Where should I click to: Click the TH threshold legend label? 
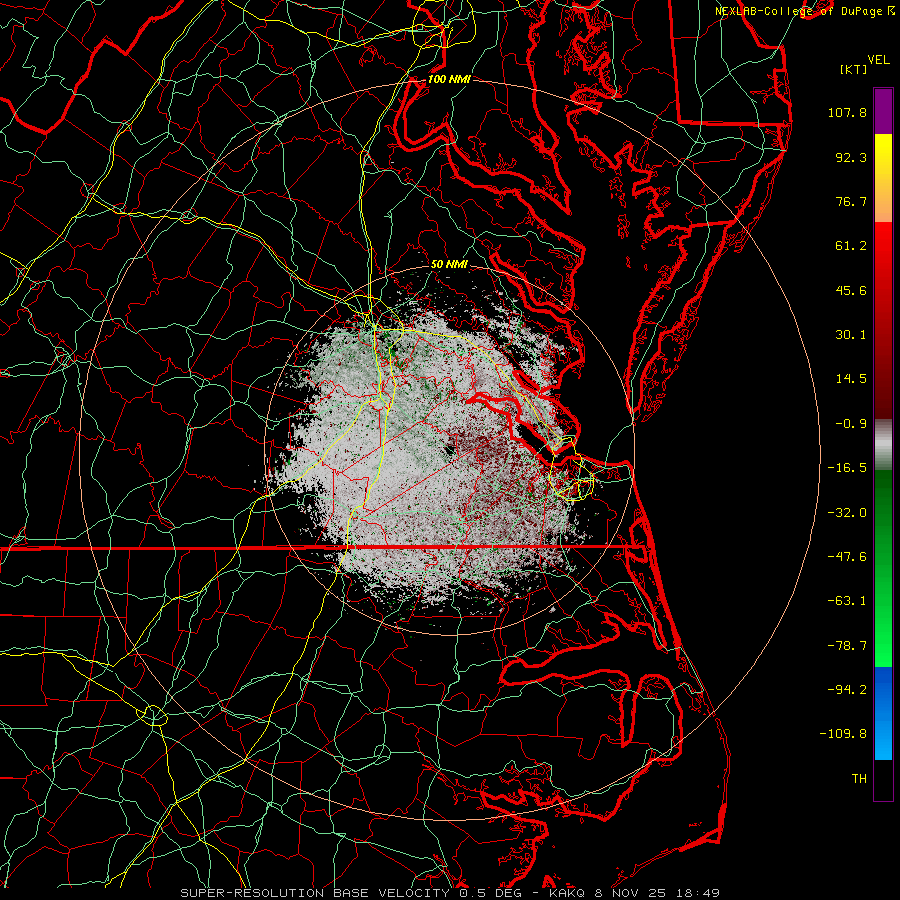tap(859, 779)
